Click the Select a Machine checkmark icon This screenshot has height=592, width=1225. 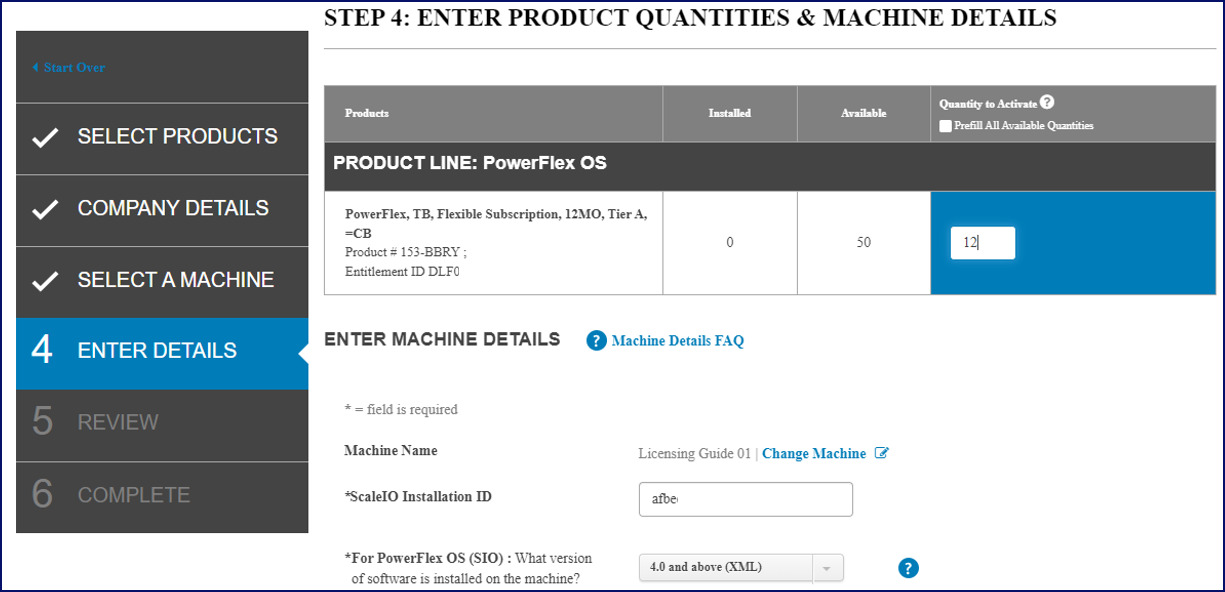pyautogui.click(x=45, y=281)
